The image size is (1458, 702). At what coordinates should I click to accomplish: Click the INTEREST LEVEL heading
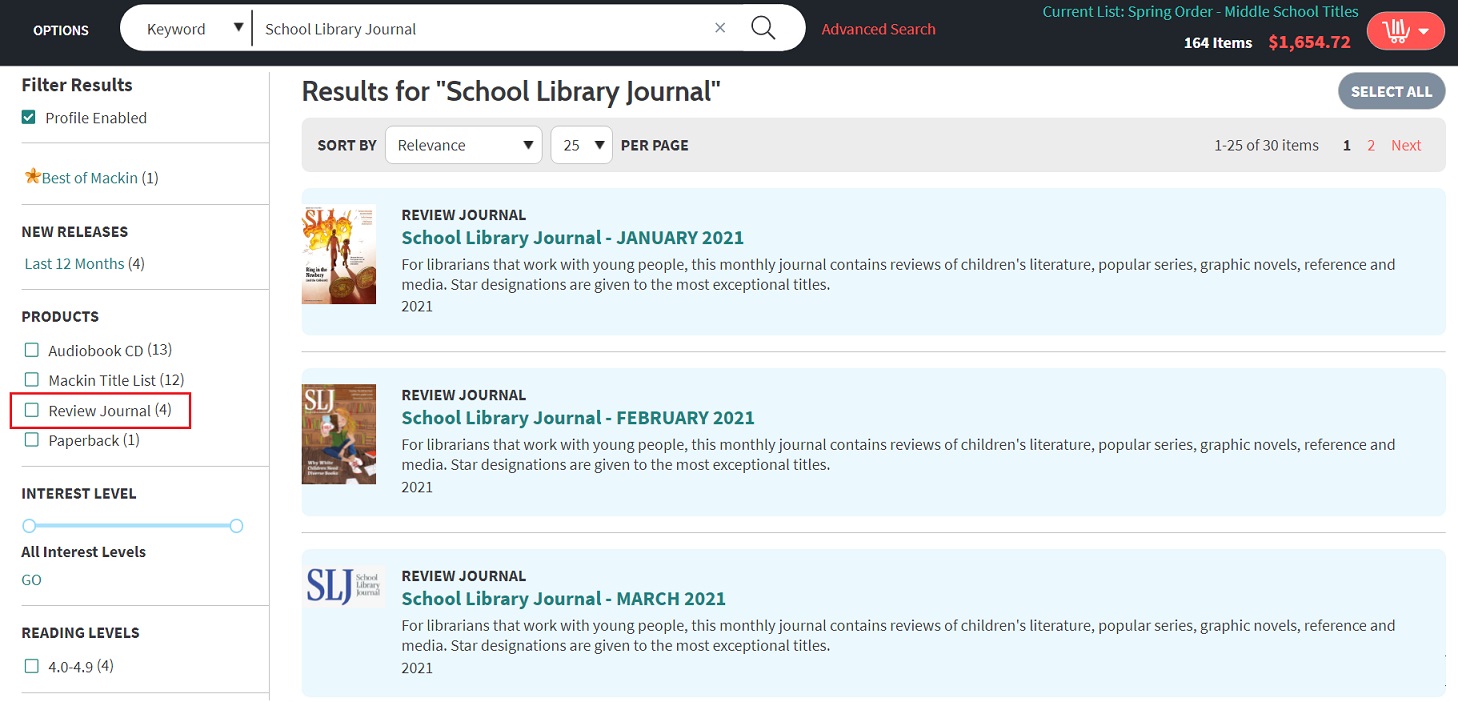pos(79,493)
